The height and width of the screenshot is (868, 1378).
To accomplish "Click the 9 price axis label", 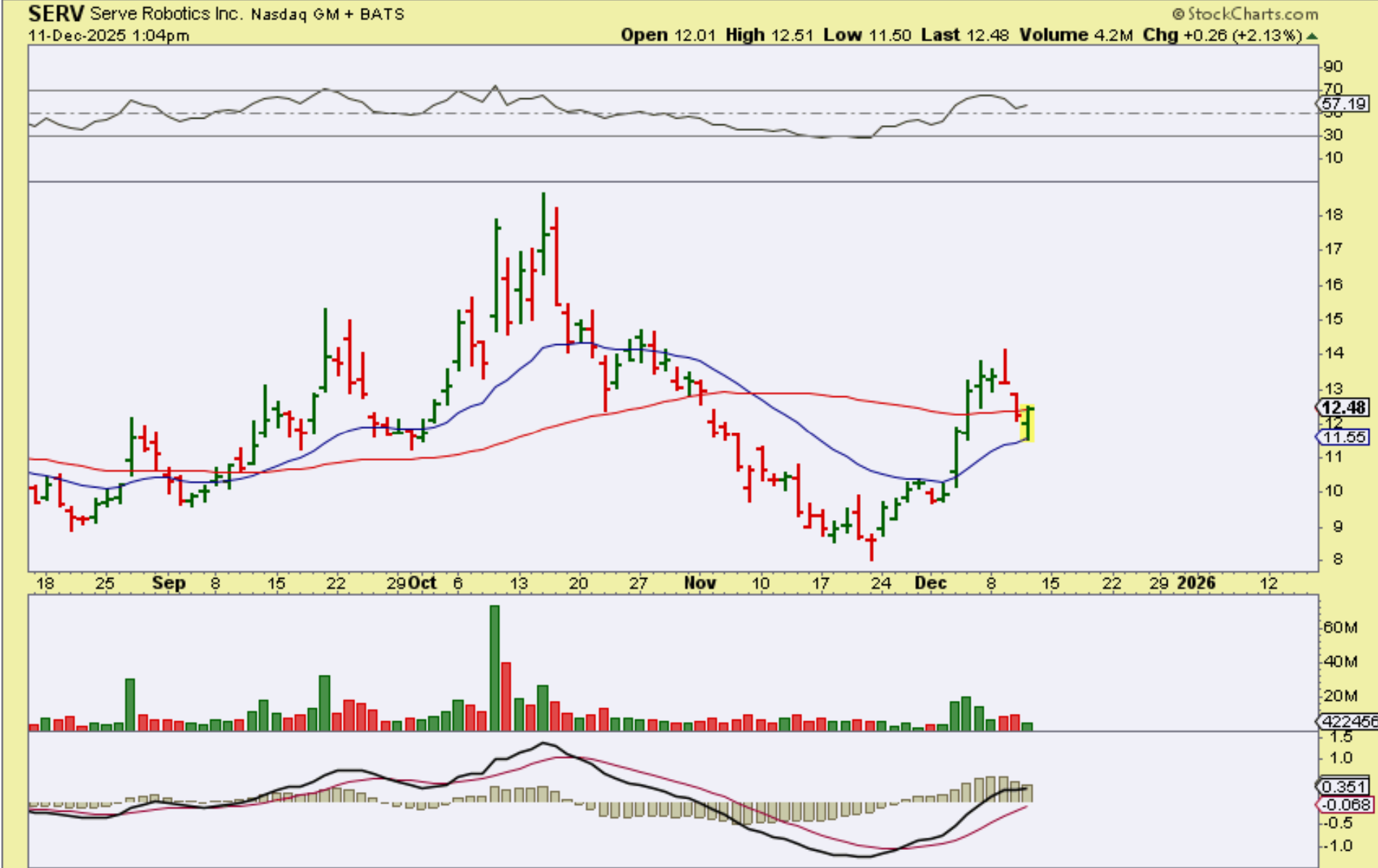I will (1337, 527).
